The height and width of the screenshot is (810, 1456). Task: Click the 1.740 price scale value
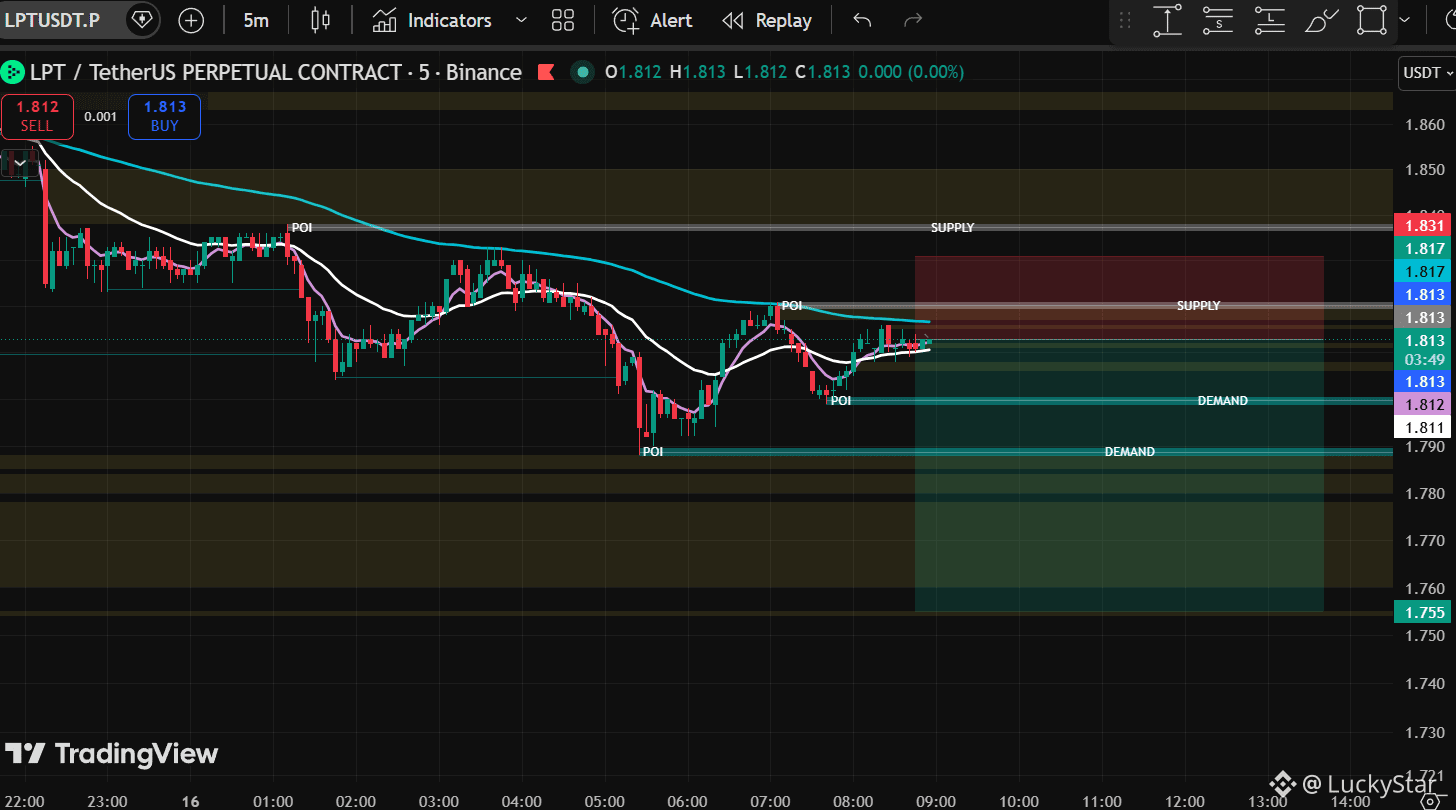tap(1425, 684)
